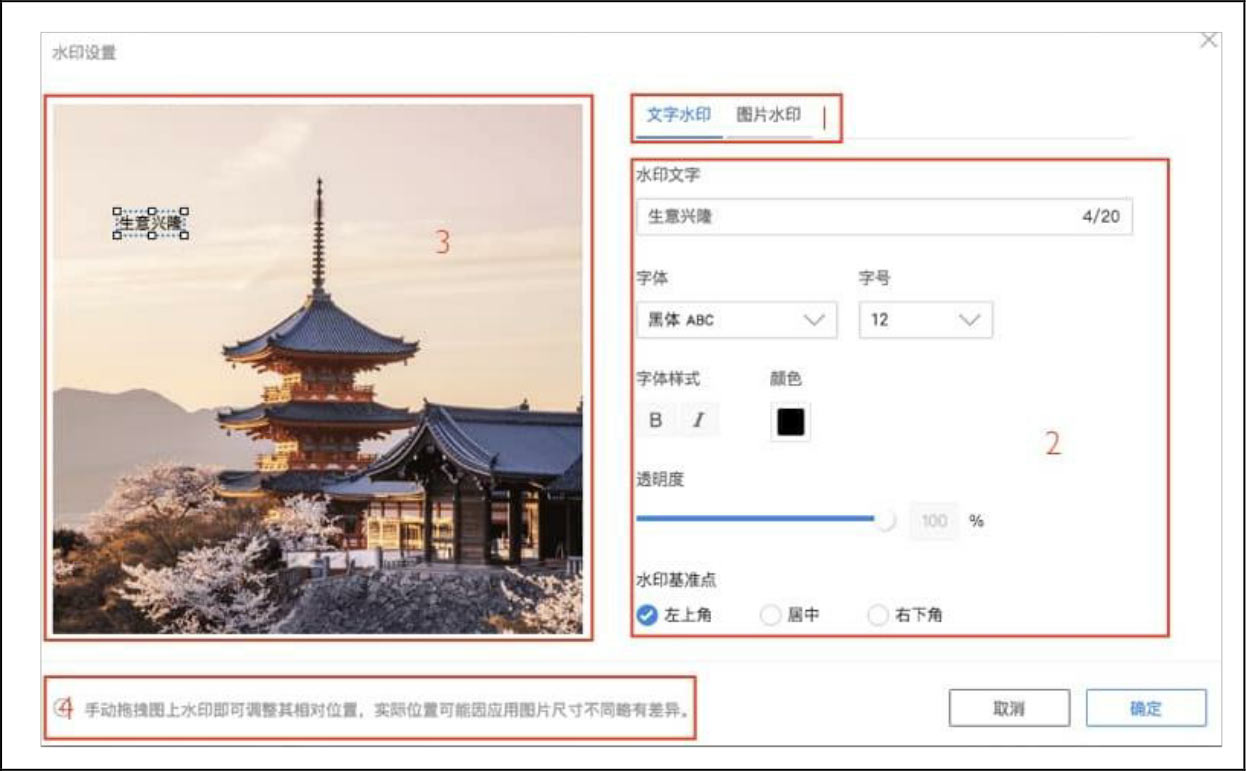
Task: Click the 字体样式 label
Action: [x=668, y=379]
